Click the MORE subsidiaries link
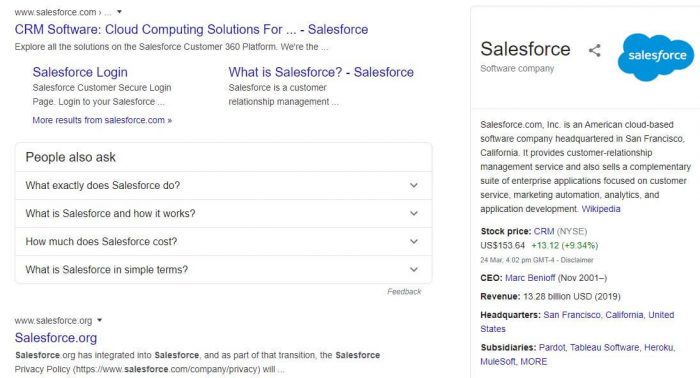700x378 pixels. tap(533, 361)
